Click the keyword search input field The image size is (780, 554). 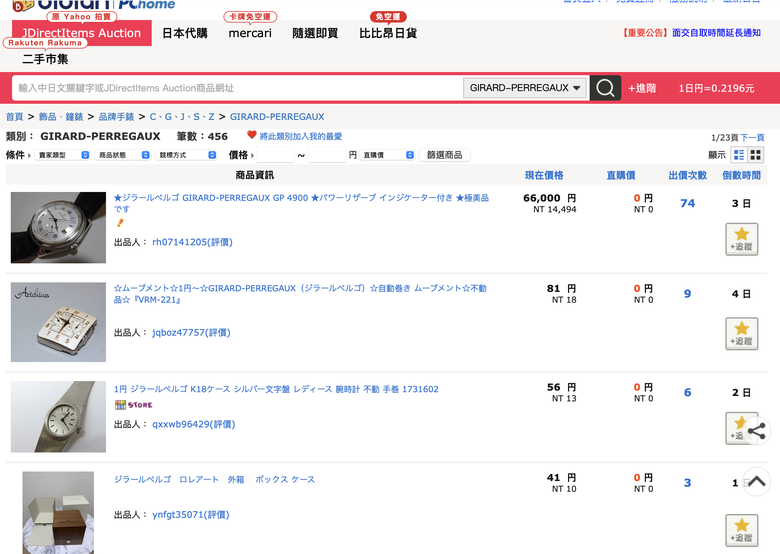coord(237,88)
